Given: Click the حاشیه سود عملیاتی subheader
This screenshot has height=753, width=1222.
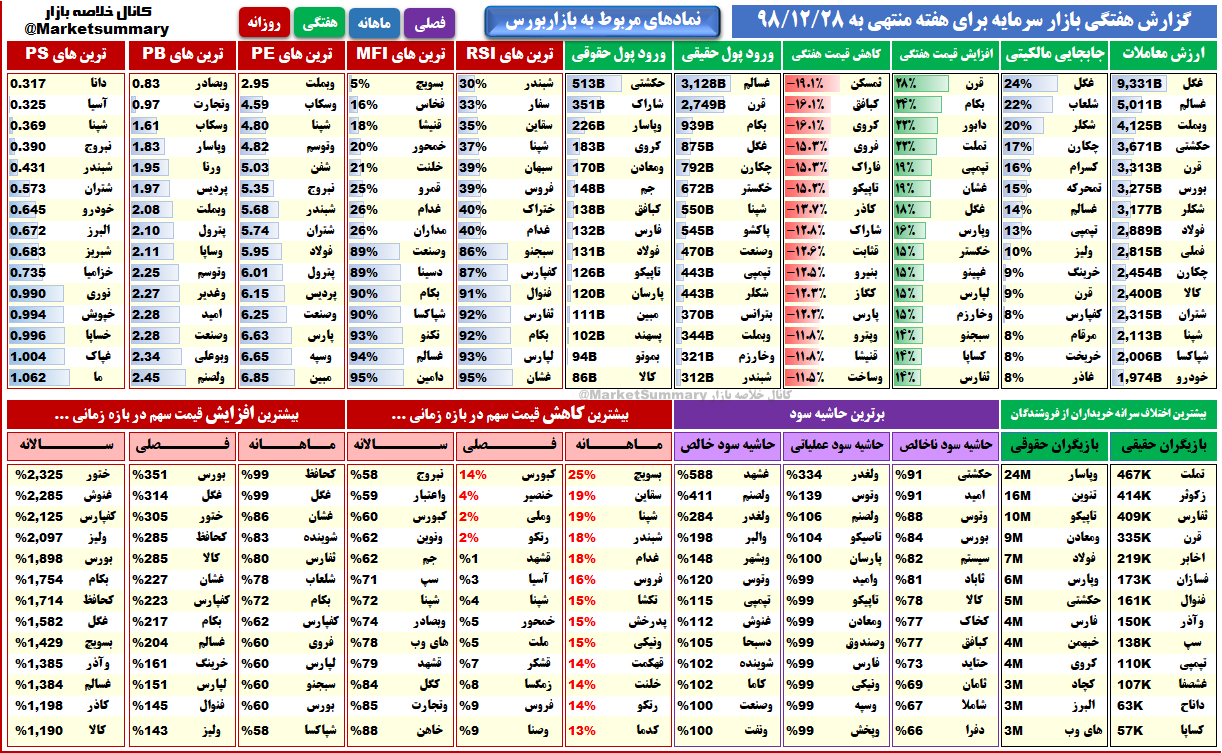Looking at the screenshot, I should click(835, 444).
